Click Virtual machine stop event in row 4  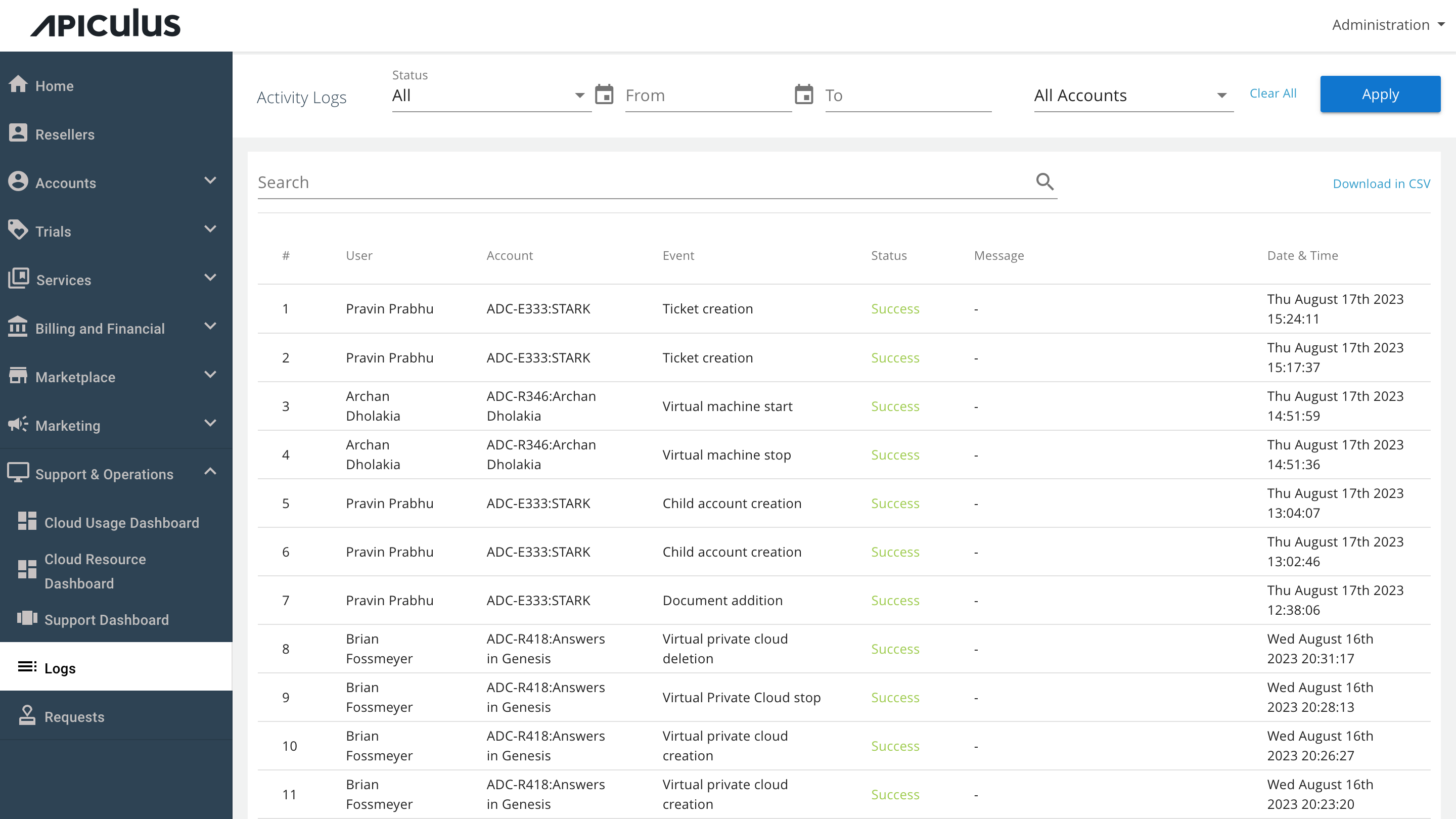pyautogui.click(x=727, y=454)
